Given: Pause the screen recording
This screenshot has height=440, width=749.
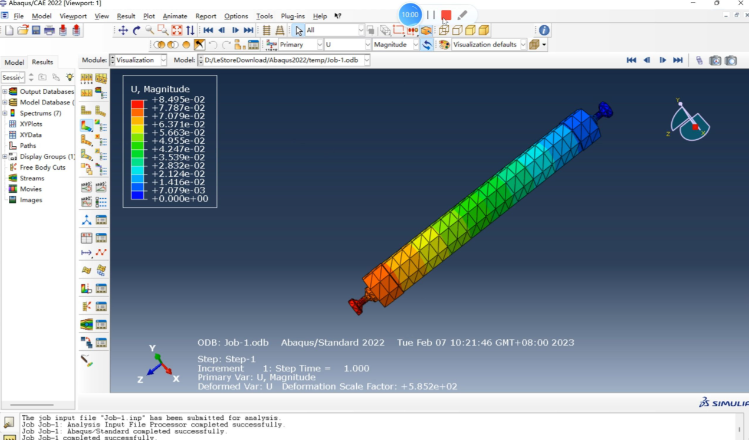Looking at the screenshot, I should [431, 15].
